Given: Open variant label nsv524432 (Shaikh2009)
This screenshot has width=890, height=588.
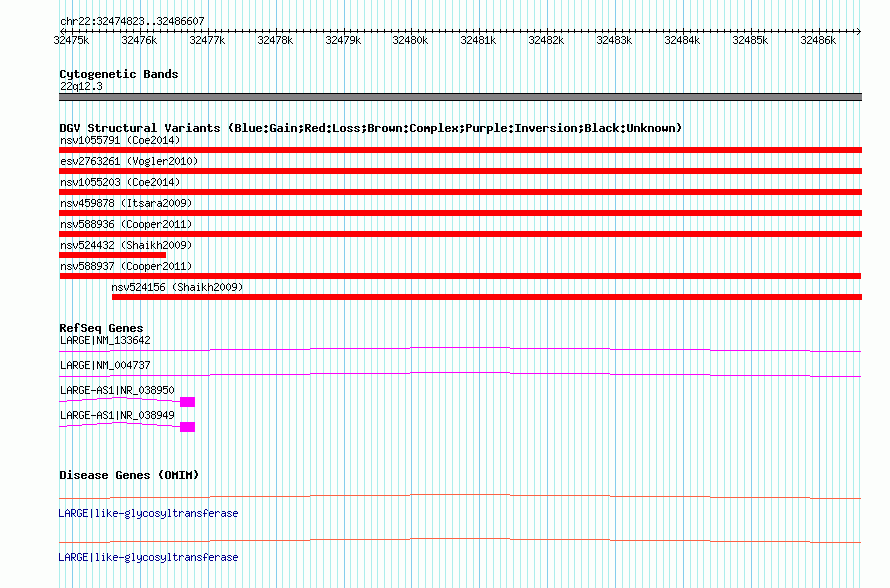Looking at the screenshot, I should pos(126,245).
